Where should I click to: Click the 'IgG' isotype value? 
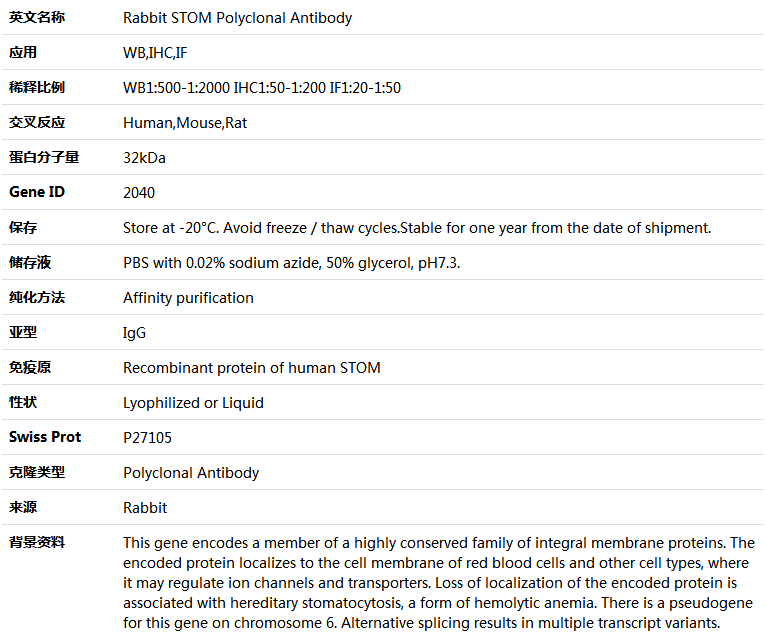click(134, 333)
